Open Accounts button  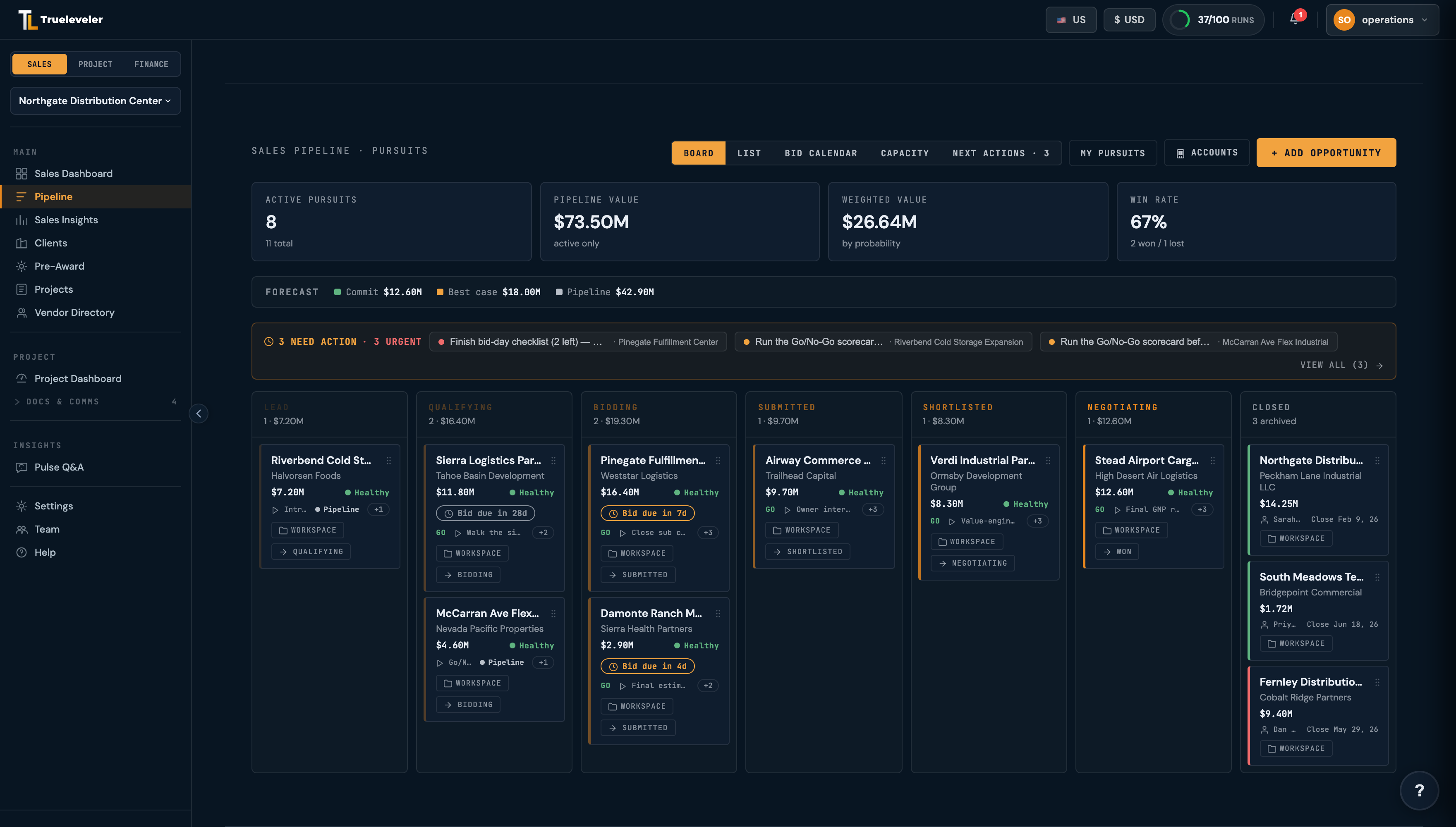[1207, 153]
